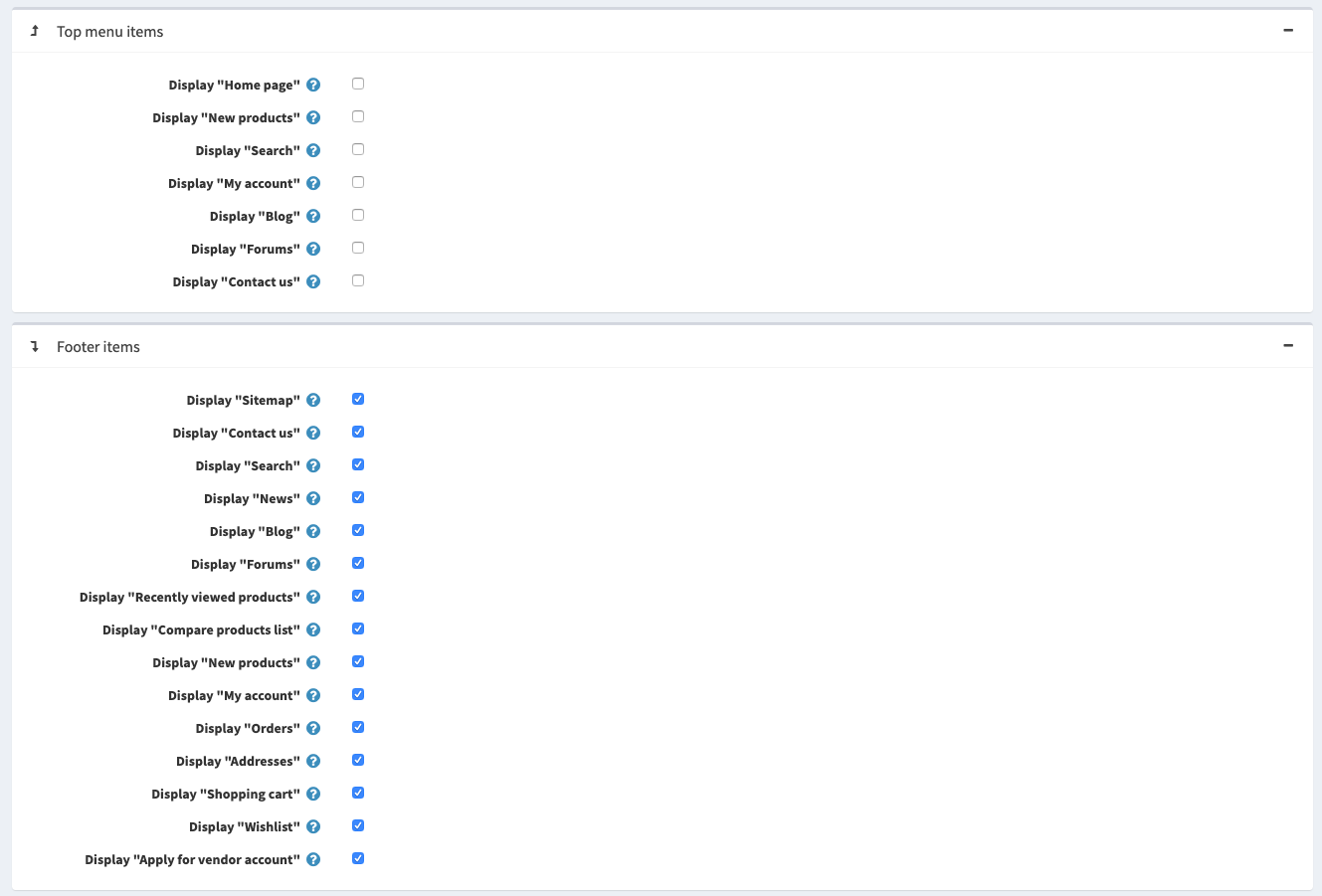
Task: Click help icon beside Display "Compare products list"
Action: 313,628
